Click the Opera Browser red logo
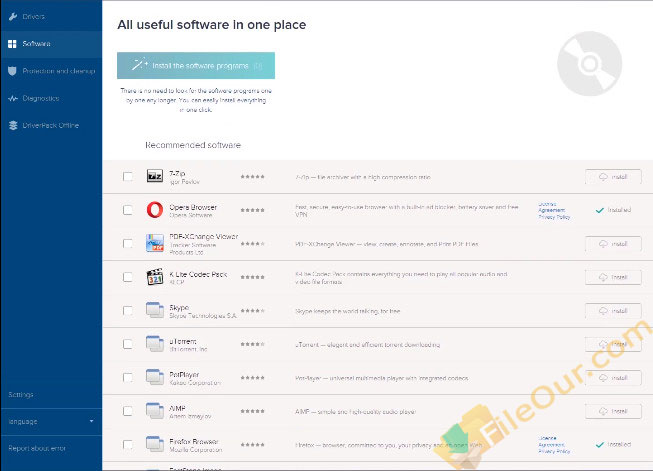Screen dimensions: 653x471 tap(155, 210)
